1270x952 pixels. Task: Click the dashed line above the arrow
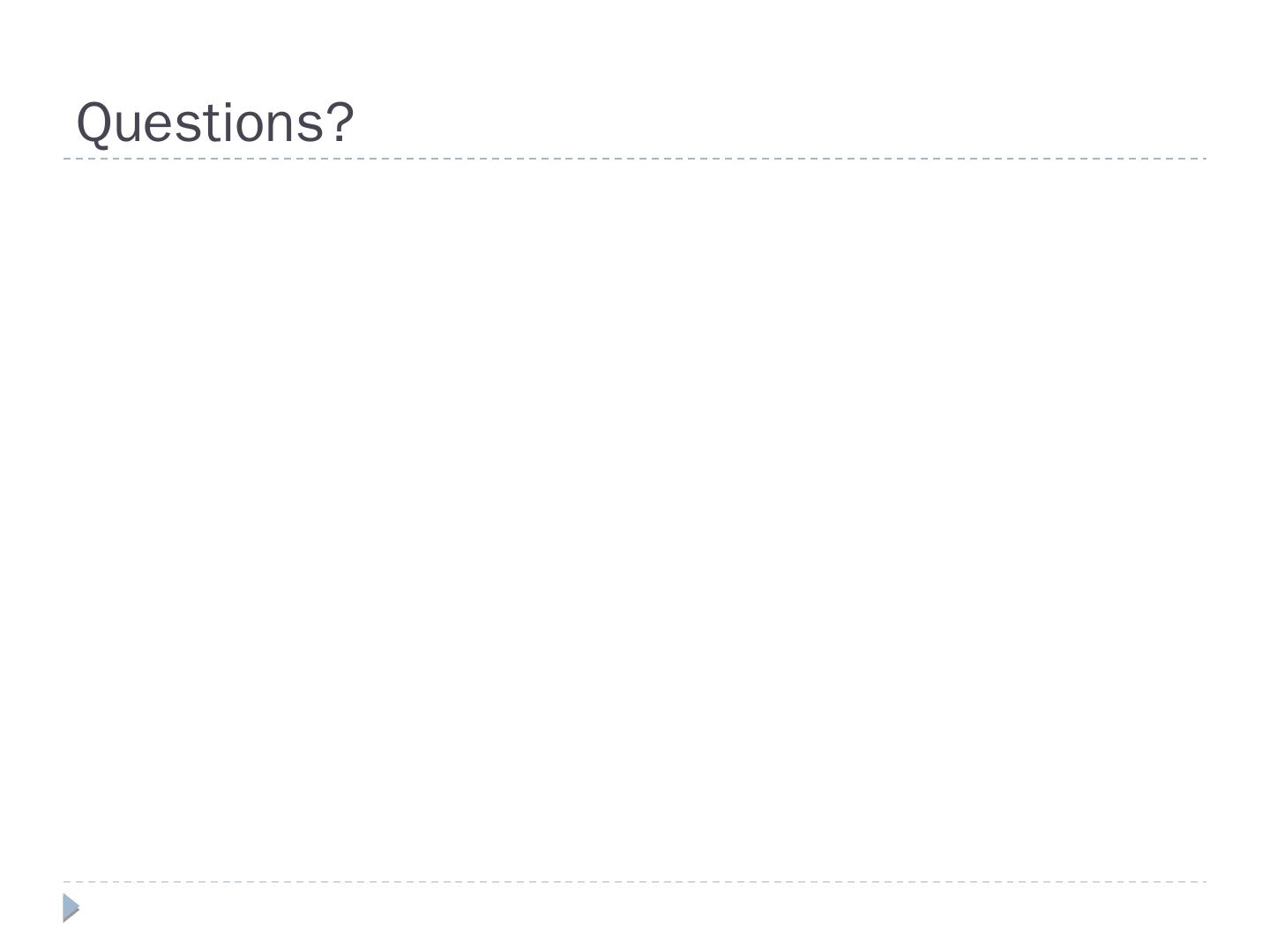click(635, 881)
